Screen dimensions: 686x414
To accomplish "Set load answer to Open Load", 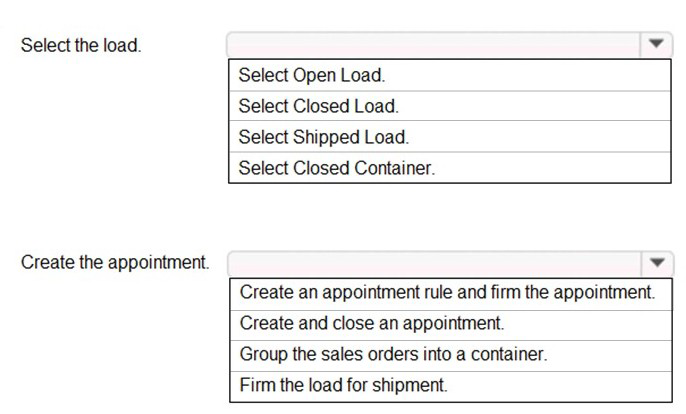I will click(450, 75).
